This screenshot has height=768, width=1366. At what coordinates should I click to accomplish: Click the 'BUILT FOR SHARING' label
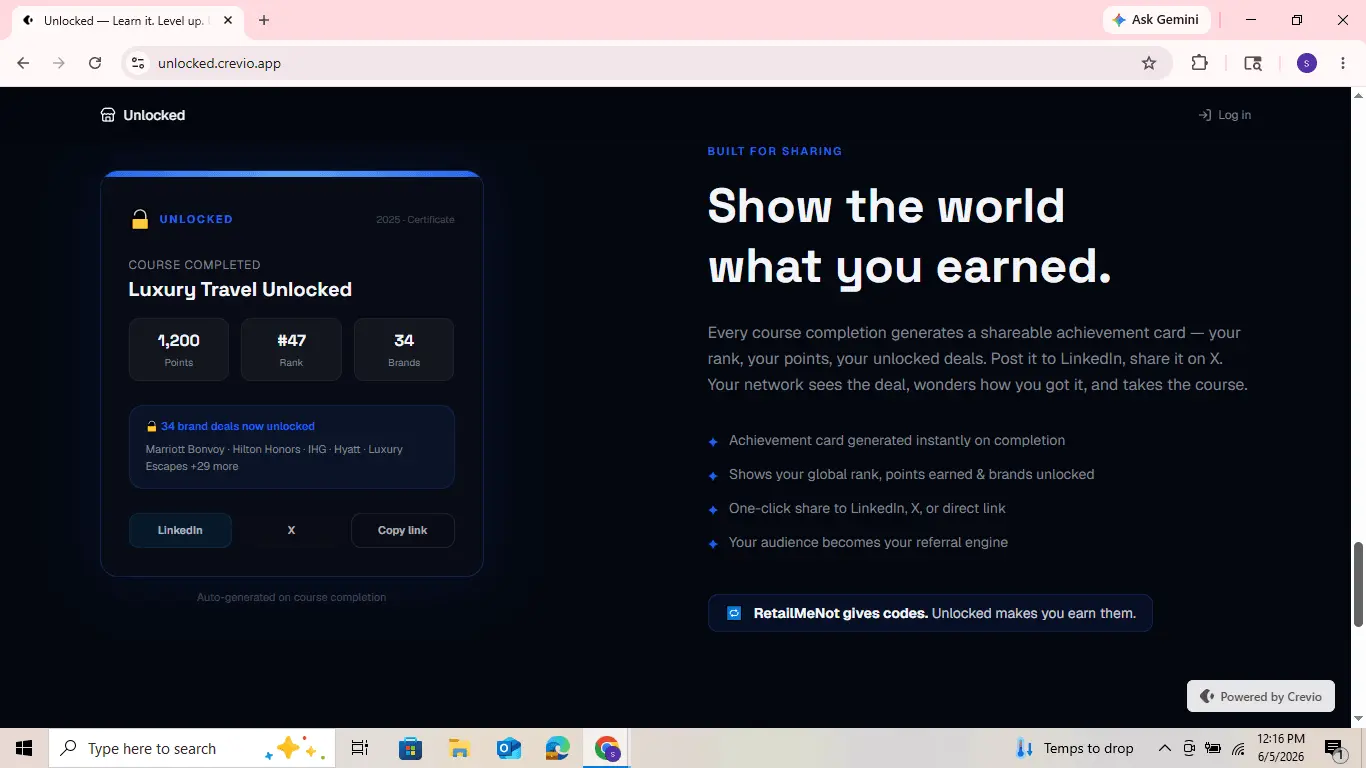tap(775, 151)
